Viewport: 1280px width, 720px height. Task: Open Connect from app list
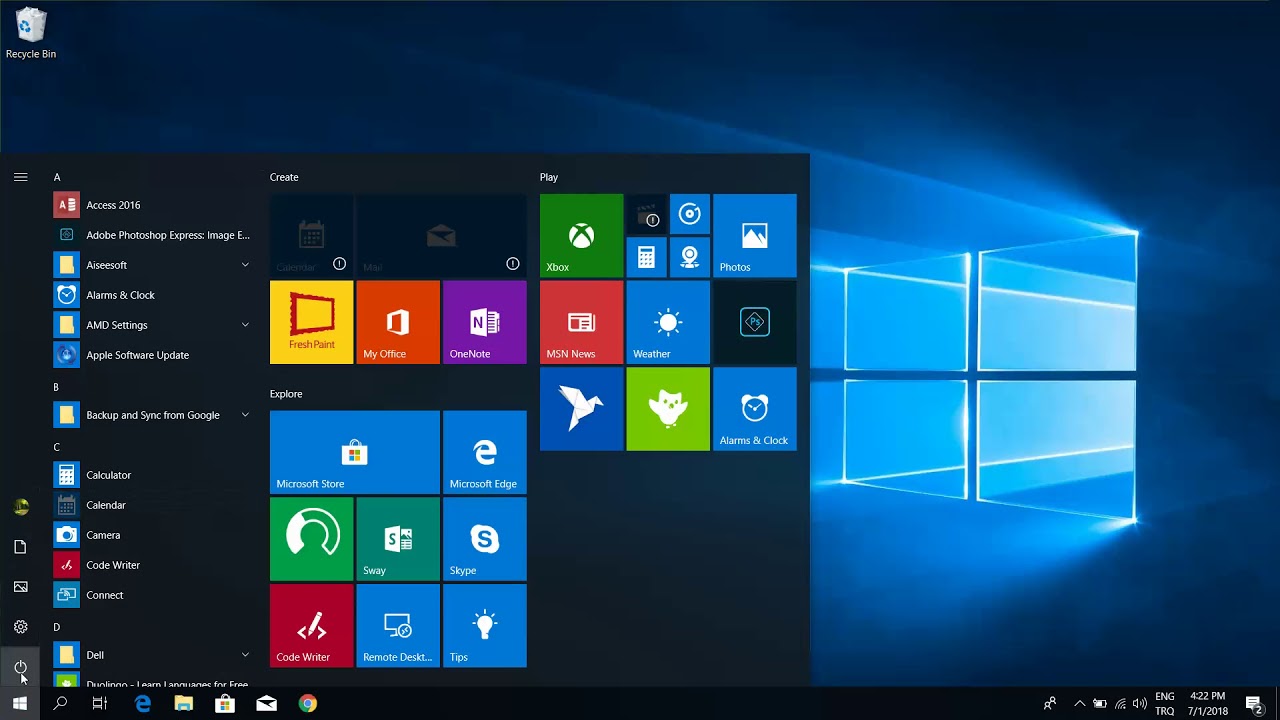click(152, 595)
